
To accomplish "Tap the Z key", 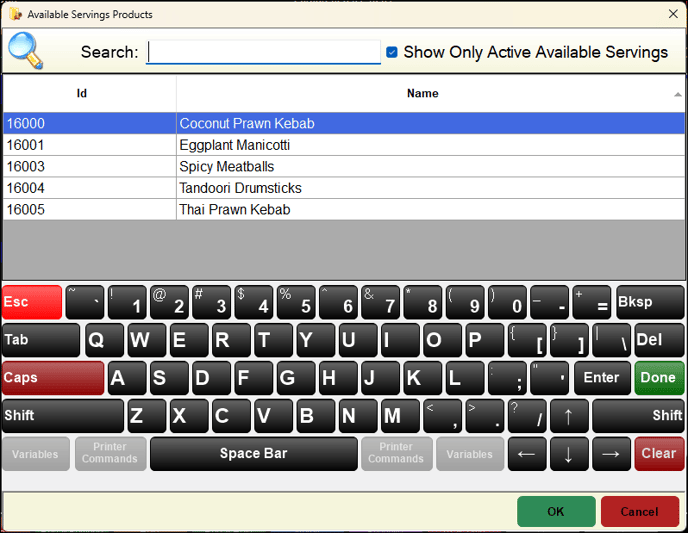I will click(x=147, y=415).
